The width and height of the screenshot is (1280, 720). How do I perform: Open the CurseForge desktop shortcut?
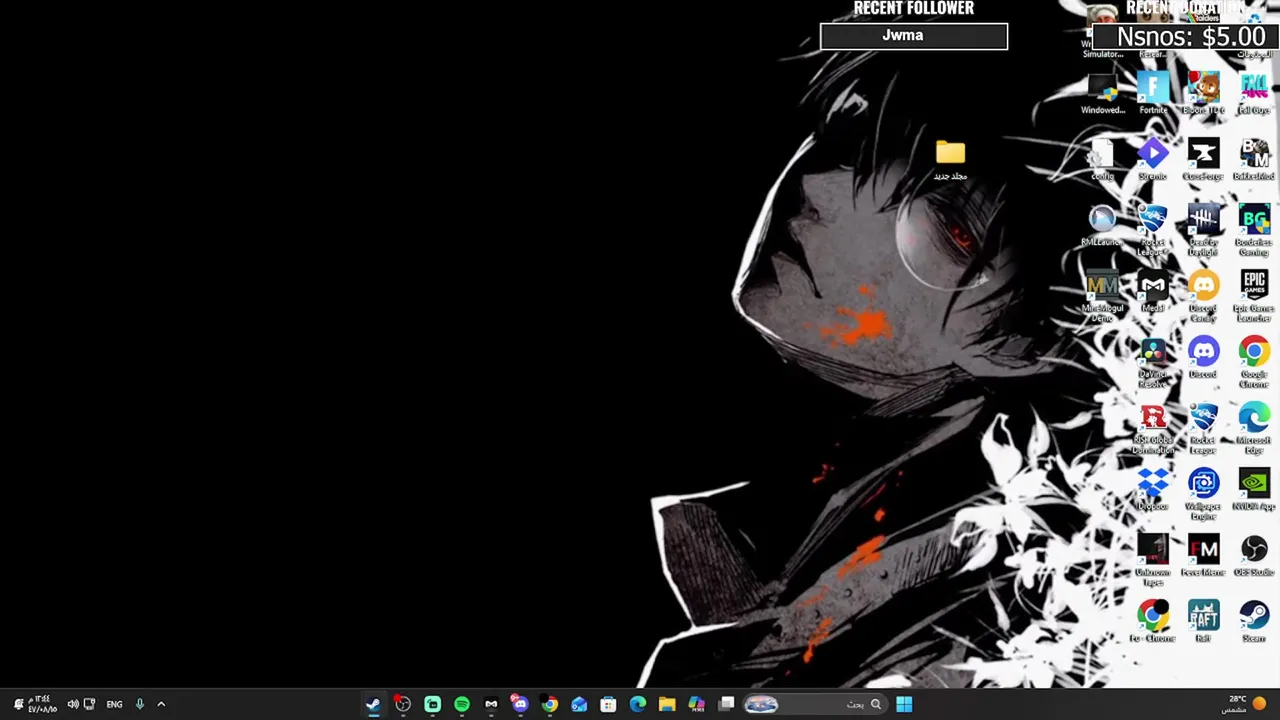coord(1203,160)
